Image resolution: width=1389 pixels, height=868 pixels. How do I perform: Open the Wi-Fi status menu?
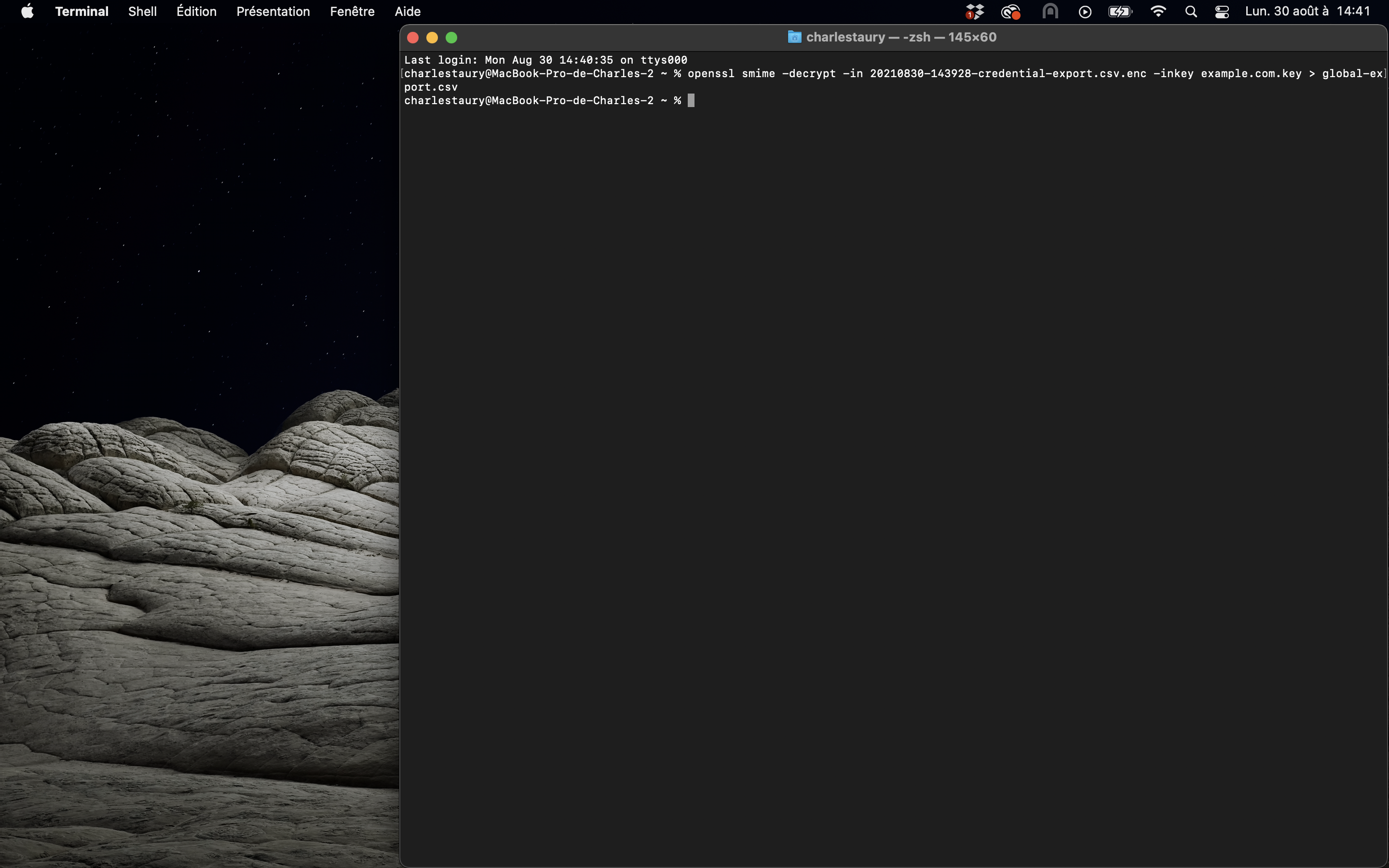click(x=1158, y=12)
